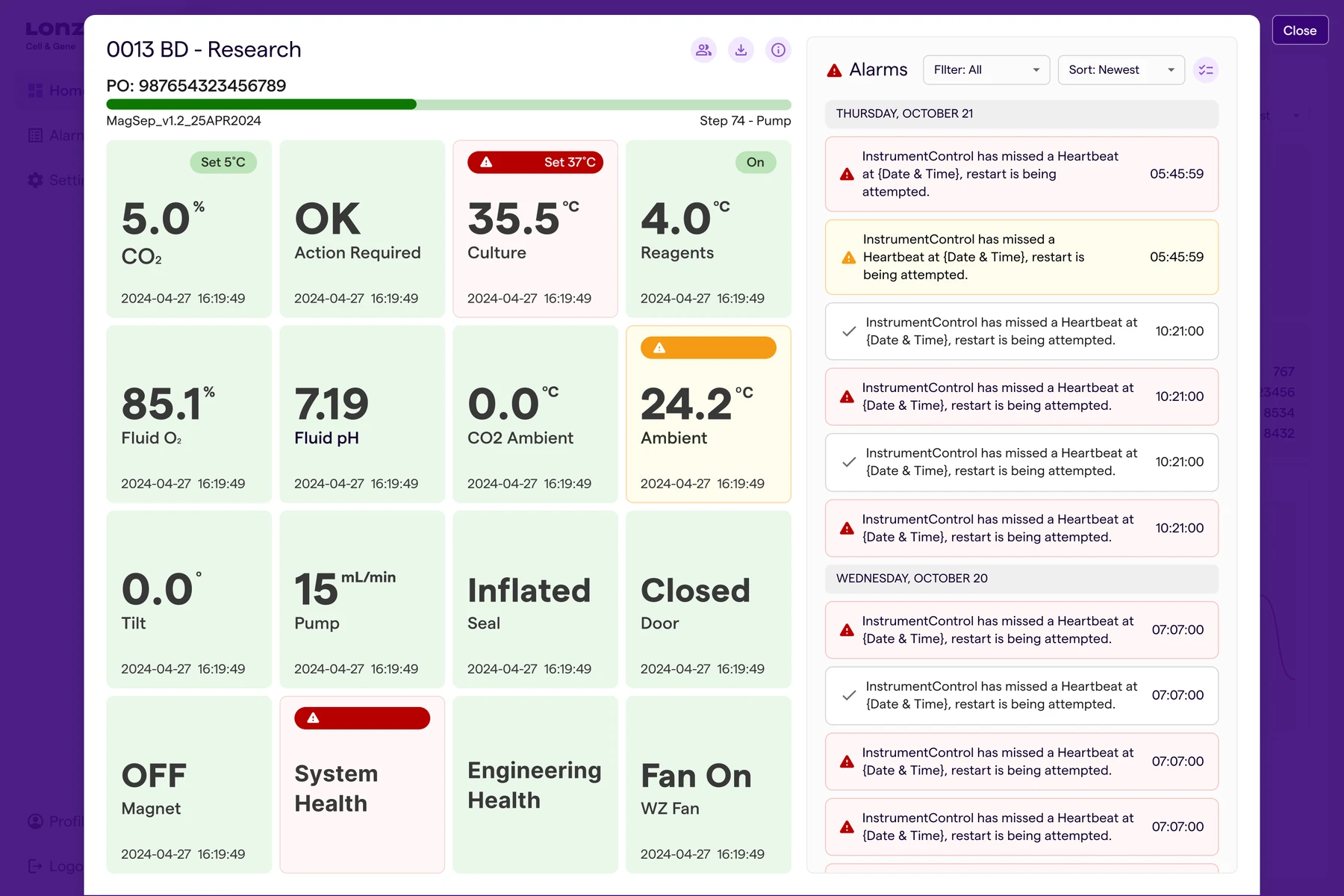Click the MagSep_v1.2_25APR2024 protocol name
The image size is (1344, 896).
[x=184, y=121]
